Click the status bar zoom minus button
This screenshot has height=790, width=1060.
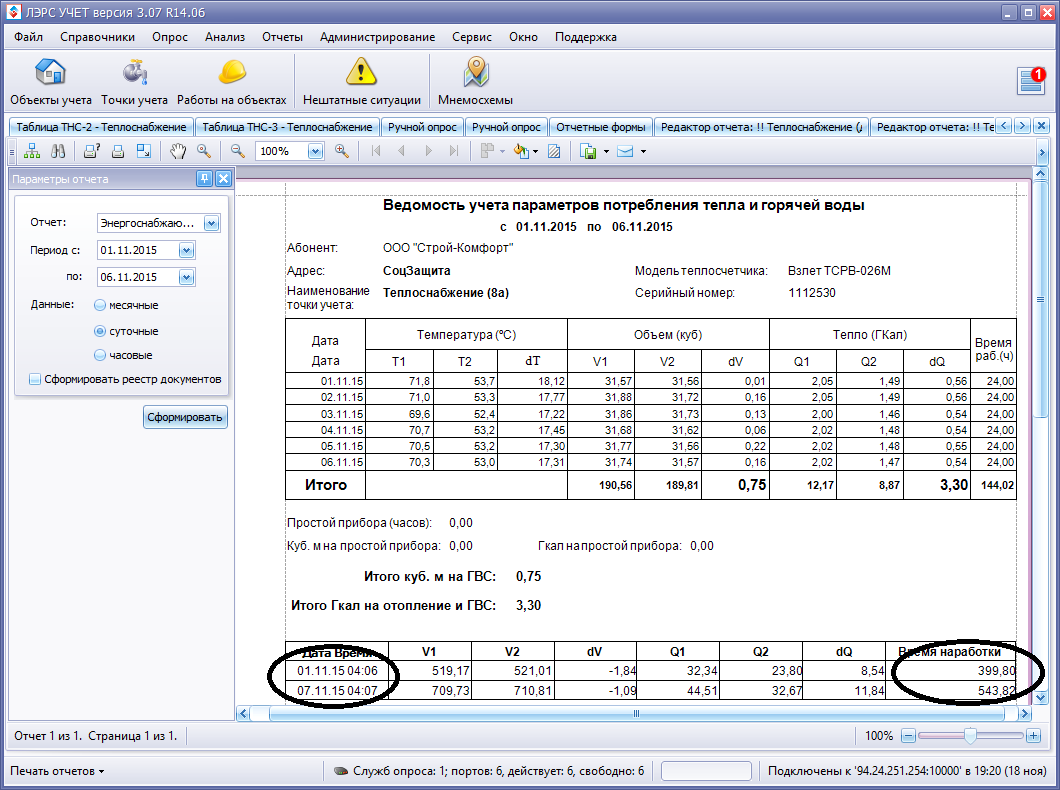pyautogui.click(x=909, y=736)
